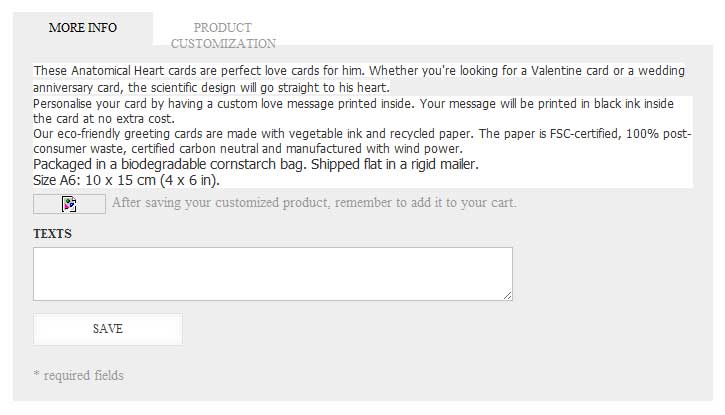The width and height of the screenshot is (725, 415).
Task: Switch to the MORE INFO tab
Action: click(x=83, y=28)
